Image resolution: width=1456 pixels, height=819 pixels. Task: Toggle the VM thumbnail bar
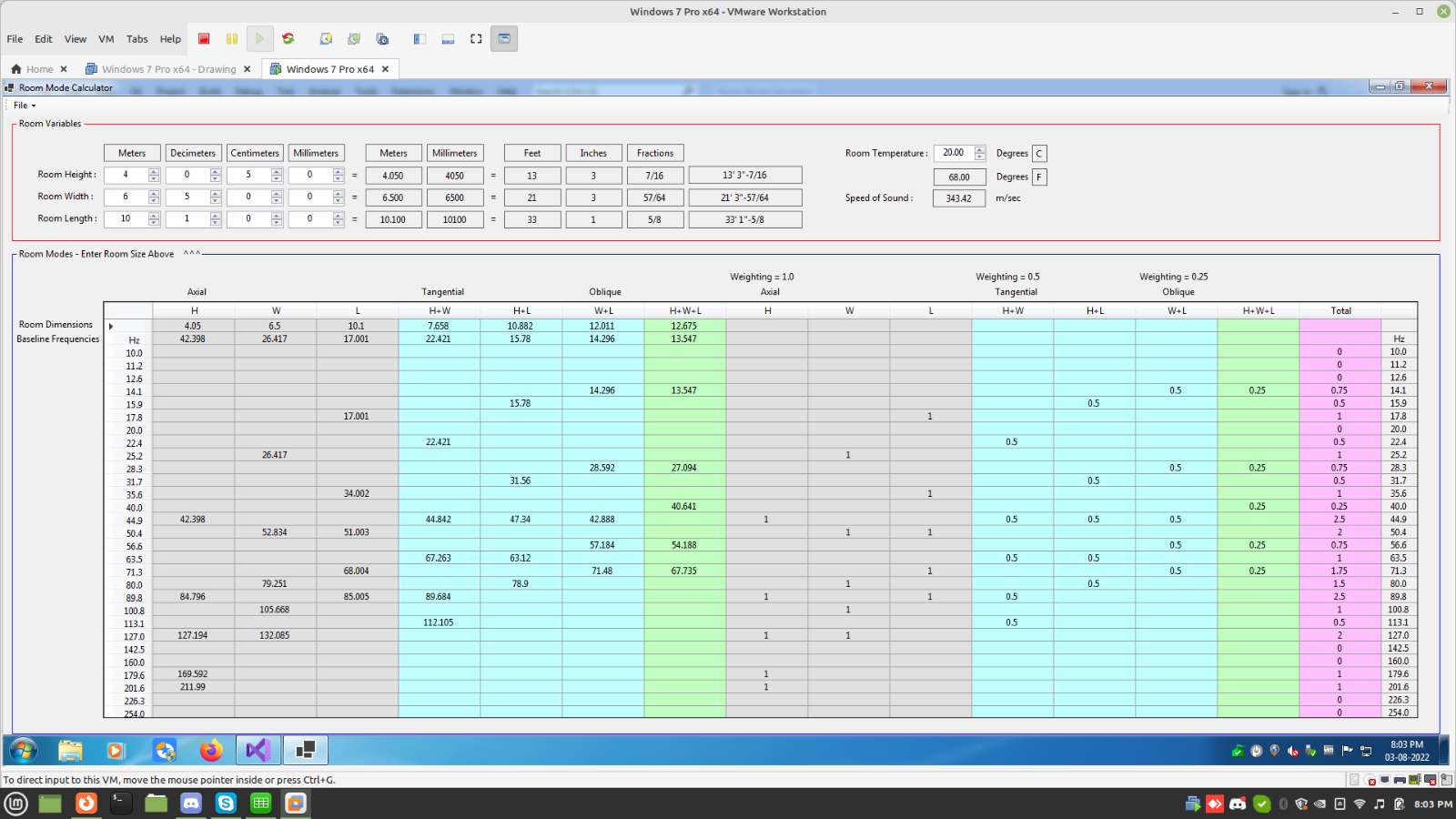[448, 39]
